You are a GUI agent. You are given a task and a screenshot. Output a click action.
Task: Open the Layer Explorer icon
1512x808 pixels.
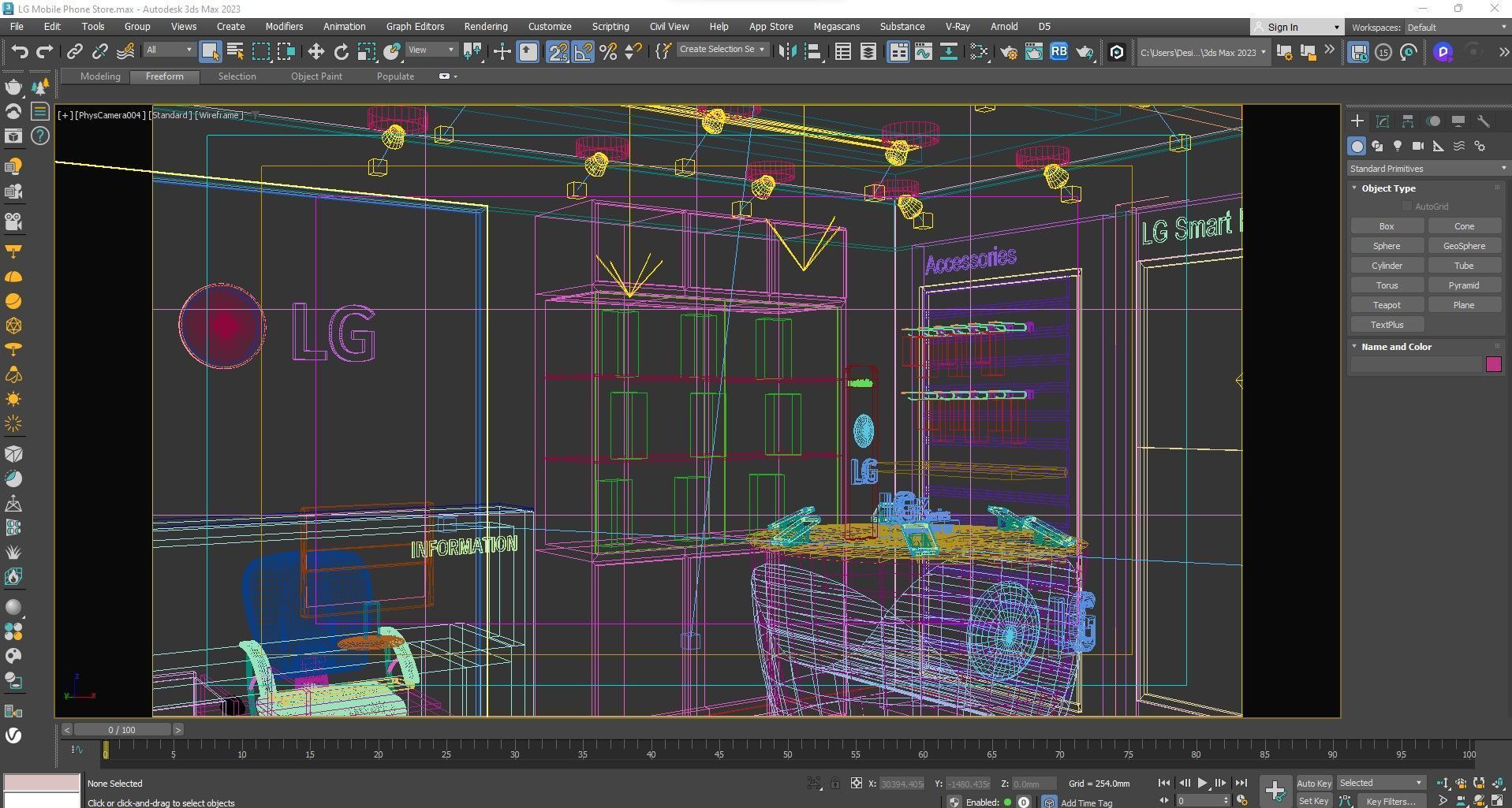pyautogui.click(x=868, y=52)
